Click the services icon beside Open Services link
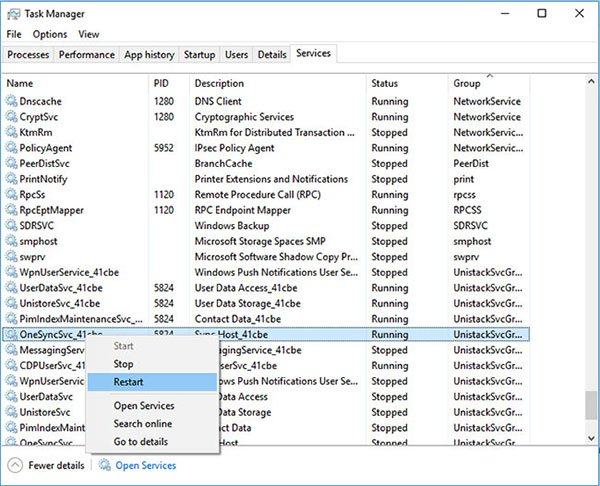 click(x=104, y=465)
